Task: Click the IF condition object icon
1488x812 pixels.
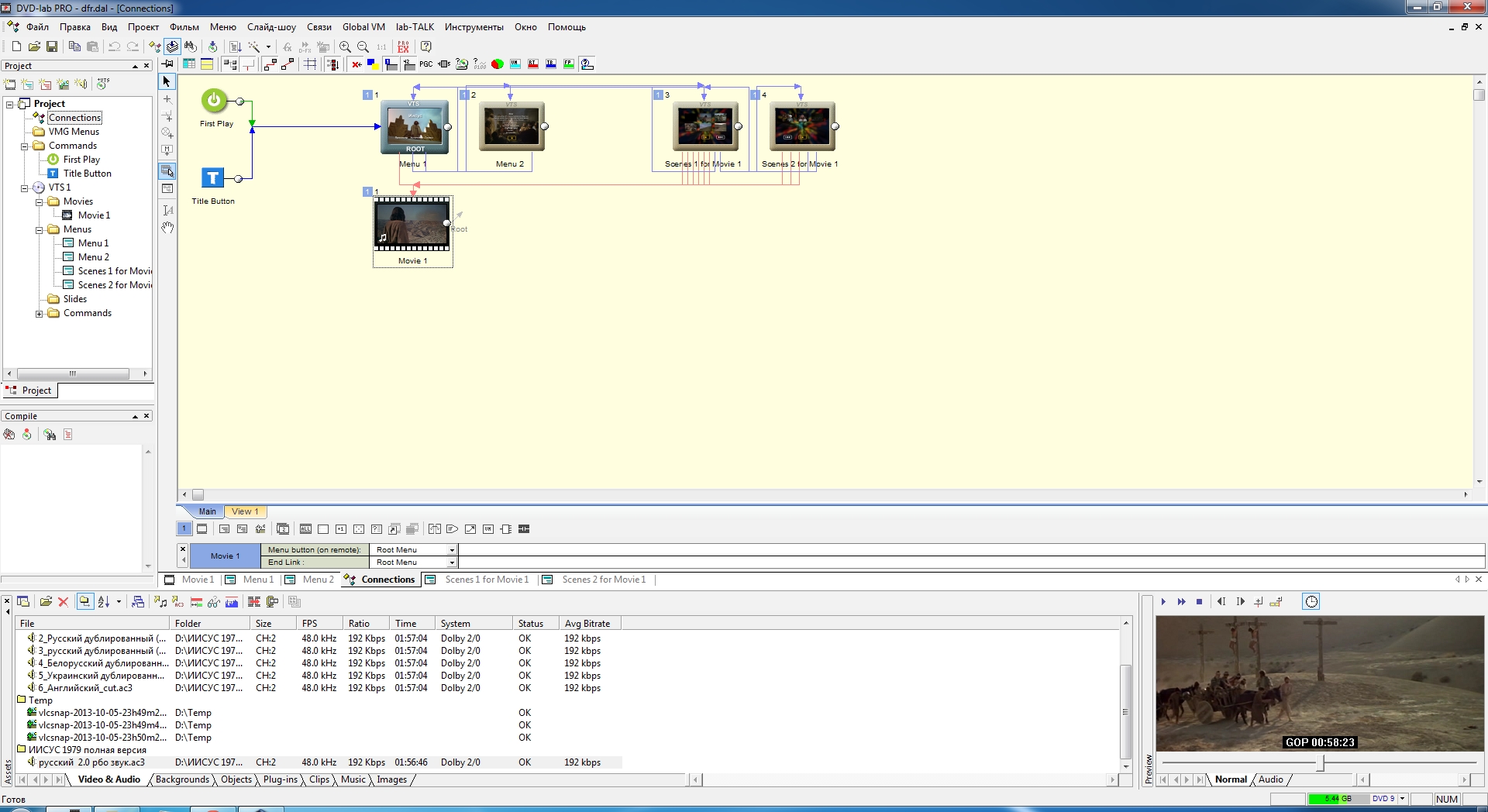Action: tap(452, 529)
